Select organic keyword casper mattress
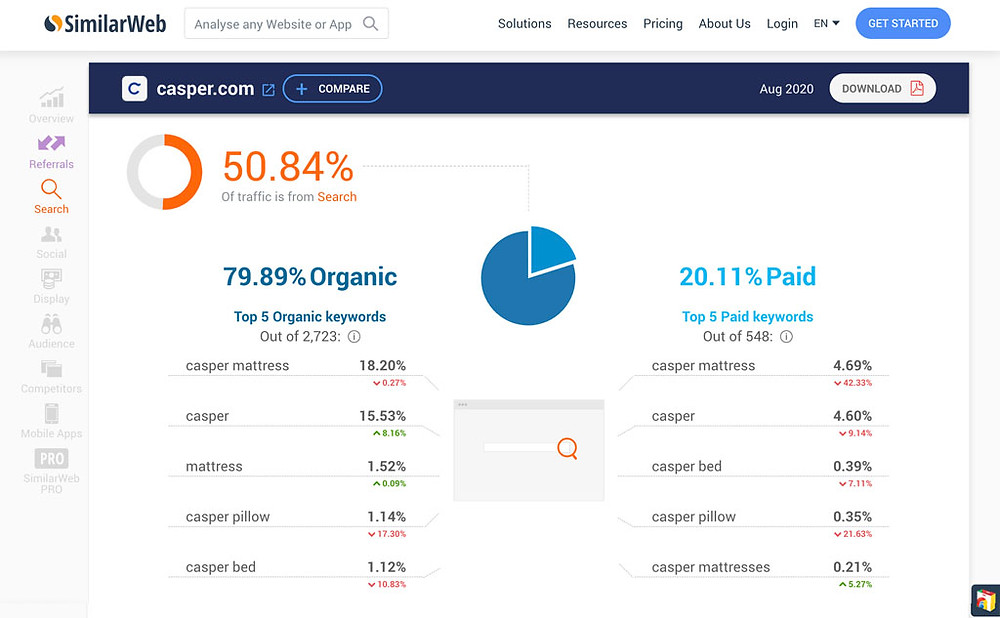The height and width of the screenshot is (618, 1000). [237, 365]
